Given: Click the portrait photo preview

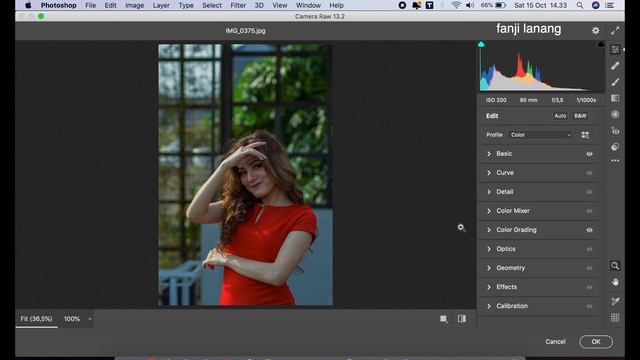Looking at the screenshot, I should (x=245, y=175).
